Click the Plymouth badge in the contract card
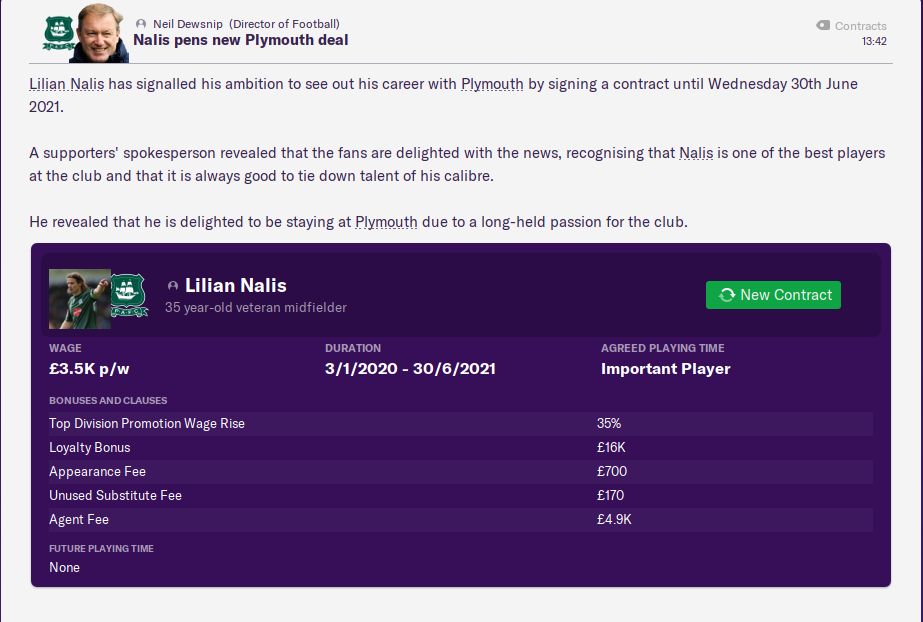This screenshot has width=923, height=622. [x=129, y=295]
